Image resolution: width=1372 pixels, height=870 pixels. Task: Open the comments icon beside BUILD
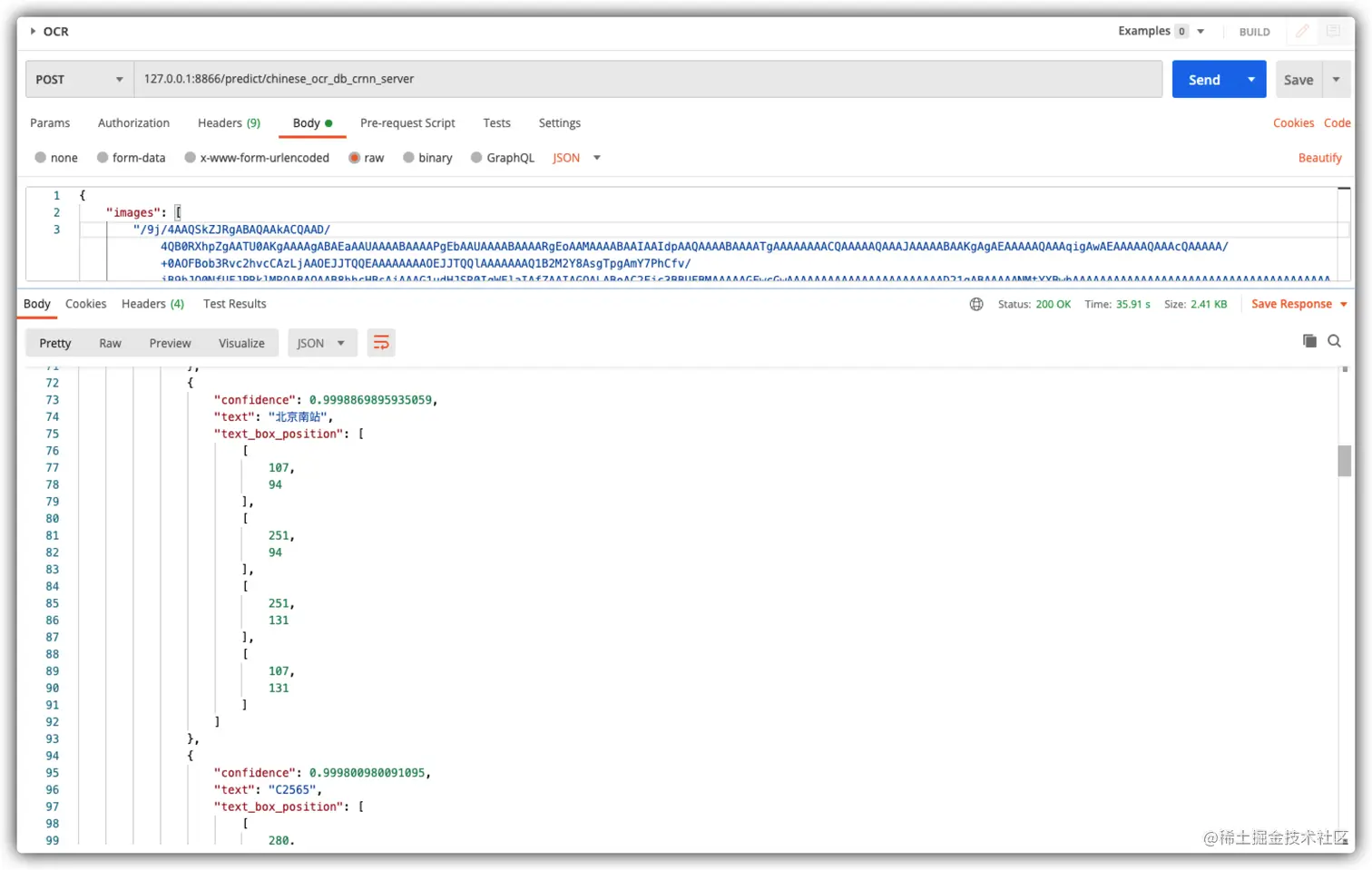coord(1333,31)
